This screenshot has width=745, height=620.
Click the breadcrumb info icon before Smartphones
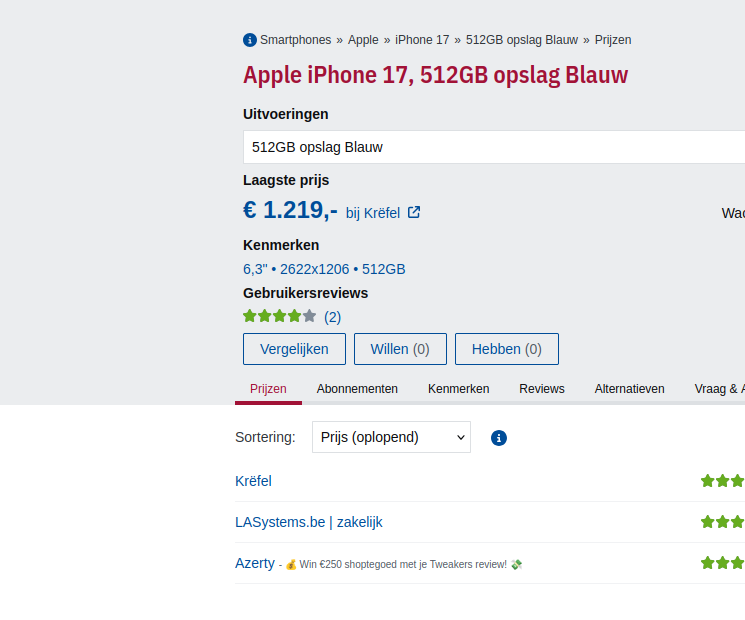pyautogui.click(x=250, y=40)
